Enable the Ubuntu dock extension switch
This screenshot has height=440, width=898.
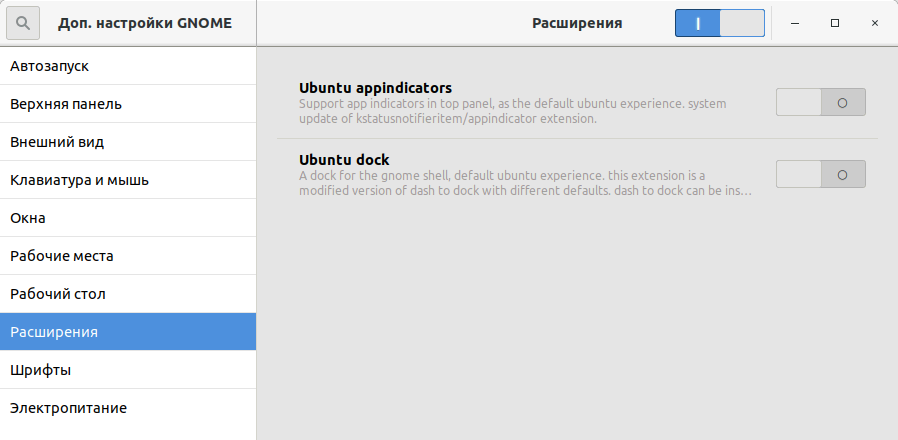tap(820, 174)
